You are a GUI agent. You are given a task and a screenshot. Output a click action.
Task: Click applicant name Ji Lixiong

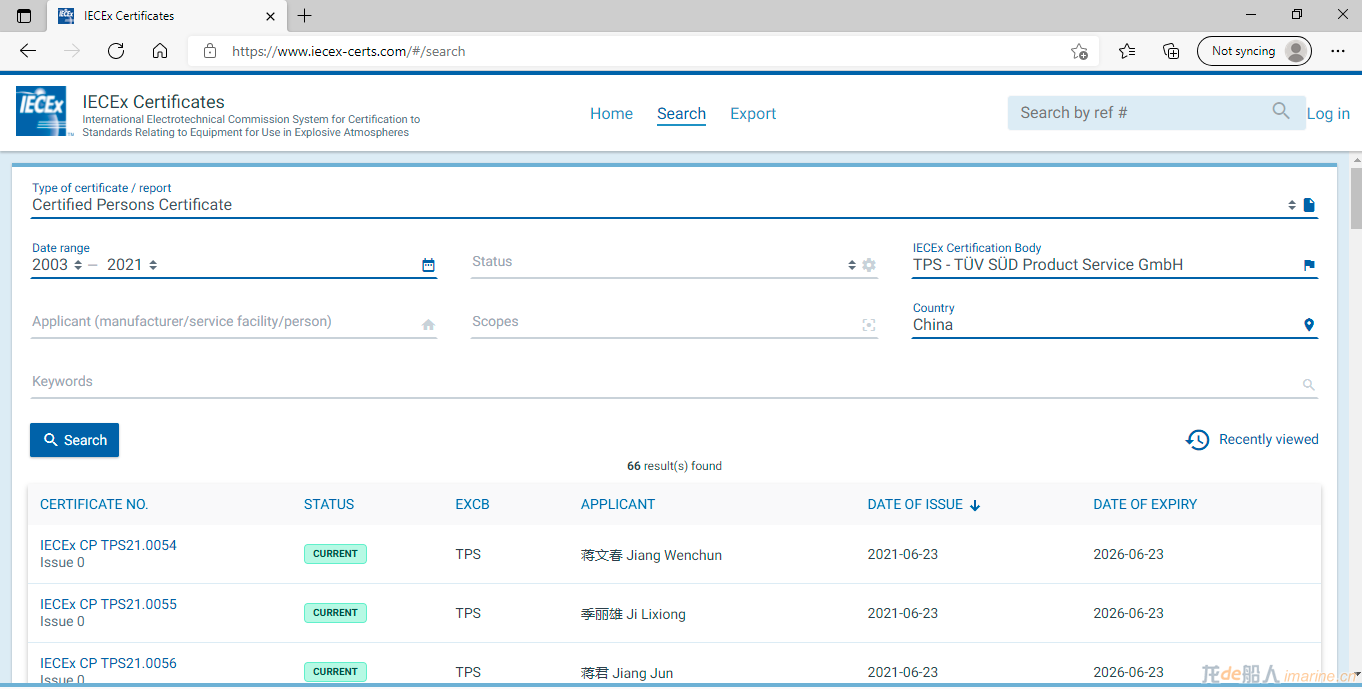633,614
